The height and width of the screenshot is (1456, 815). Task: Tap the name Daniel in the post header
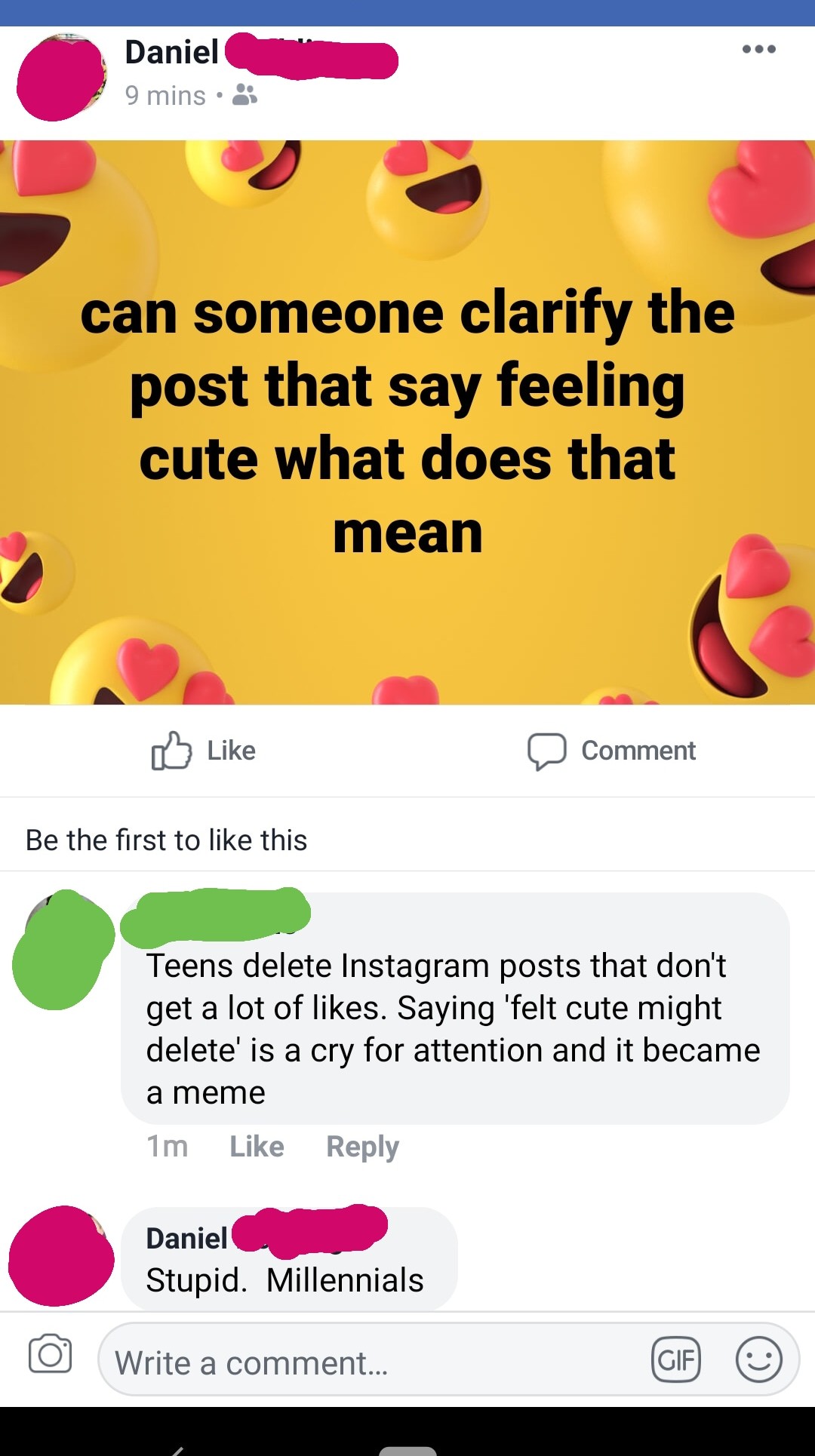tap(172, 52)
